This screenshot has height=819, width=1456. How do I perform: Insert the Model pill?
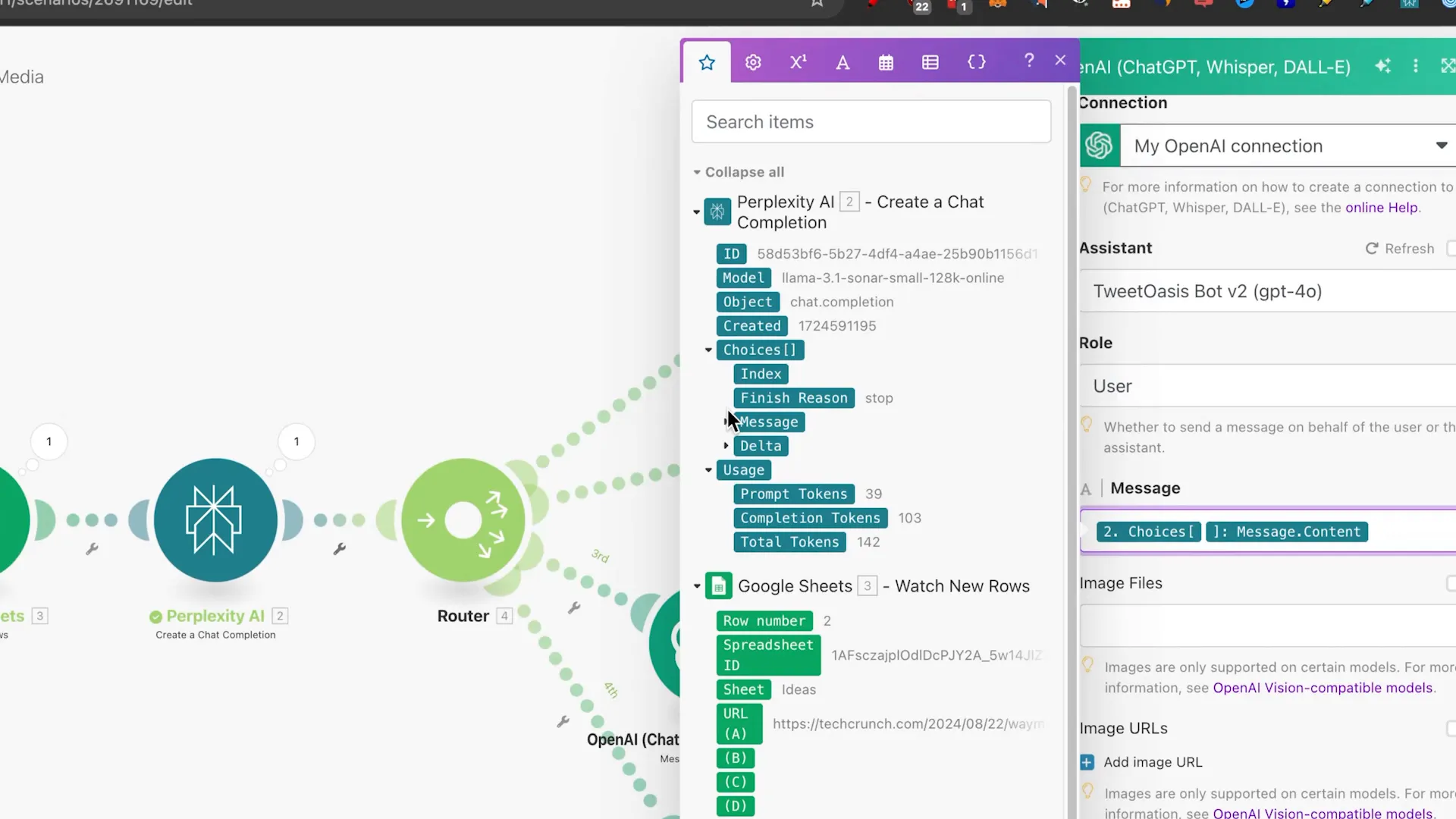tap(743, 278)
